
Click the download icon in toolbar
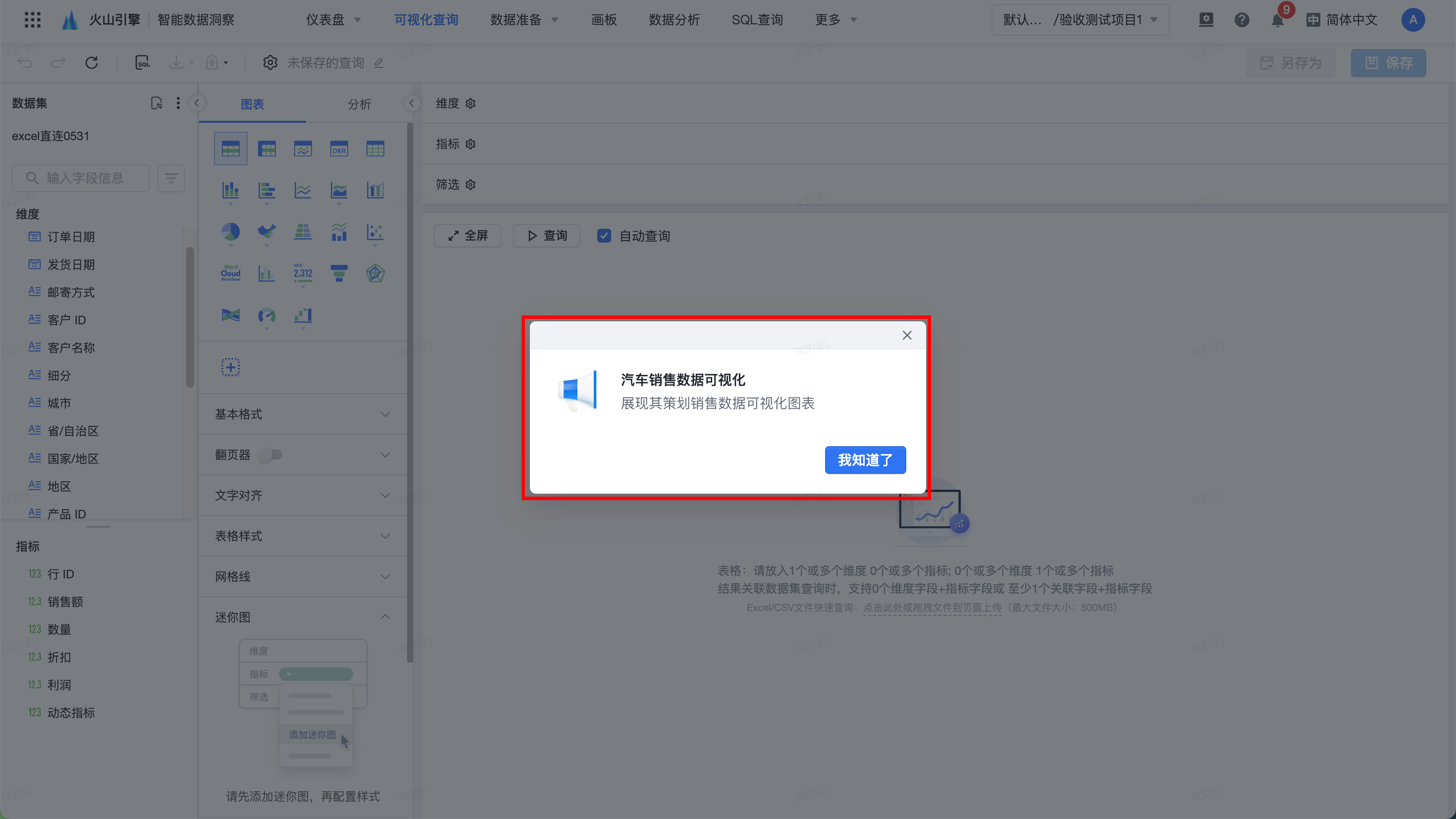pyautogui.click(x=176, y=63)
